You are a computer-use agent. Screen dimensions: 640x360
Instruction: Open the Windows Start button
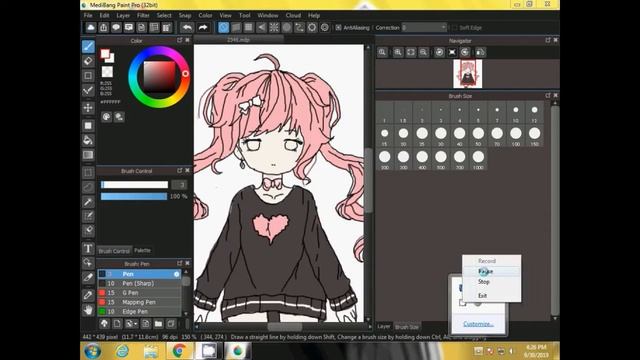[x=92, y=351]
